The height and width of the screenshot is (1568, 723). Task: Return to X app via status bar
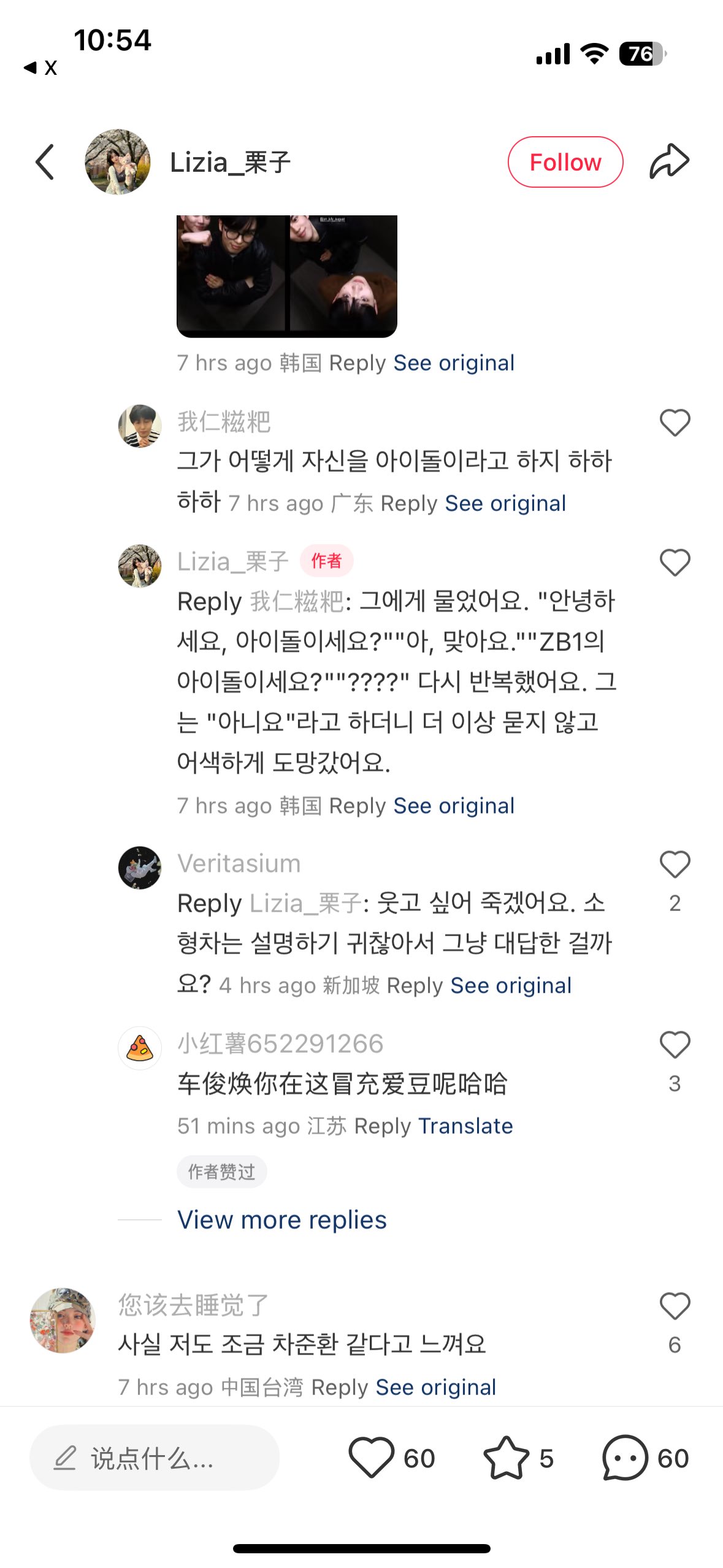[x=40, y=67]
